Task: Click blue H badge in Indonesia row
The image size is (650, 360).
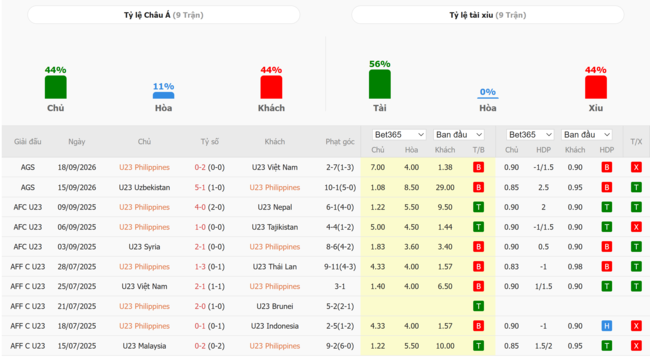Action: tap(606, 326)
